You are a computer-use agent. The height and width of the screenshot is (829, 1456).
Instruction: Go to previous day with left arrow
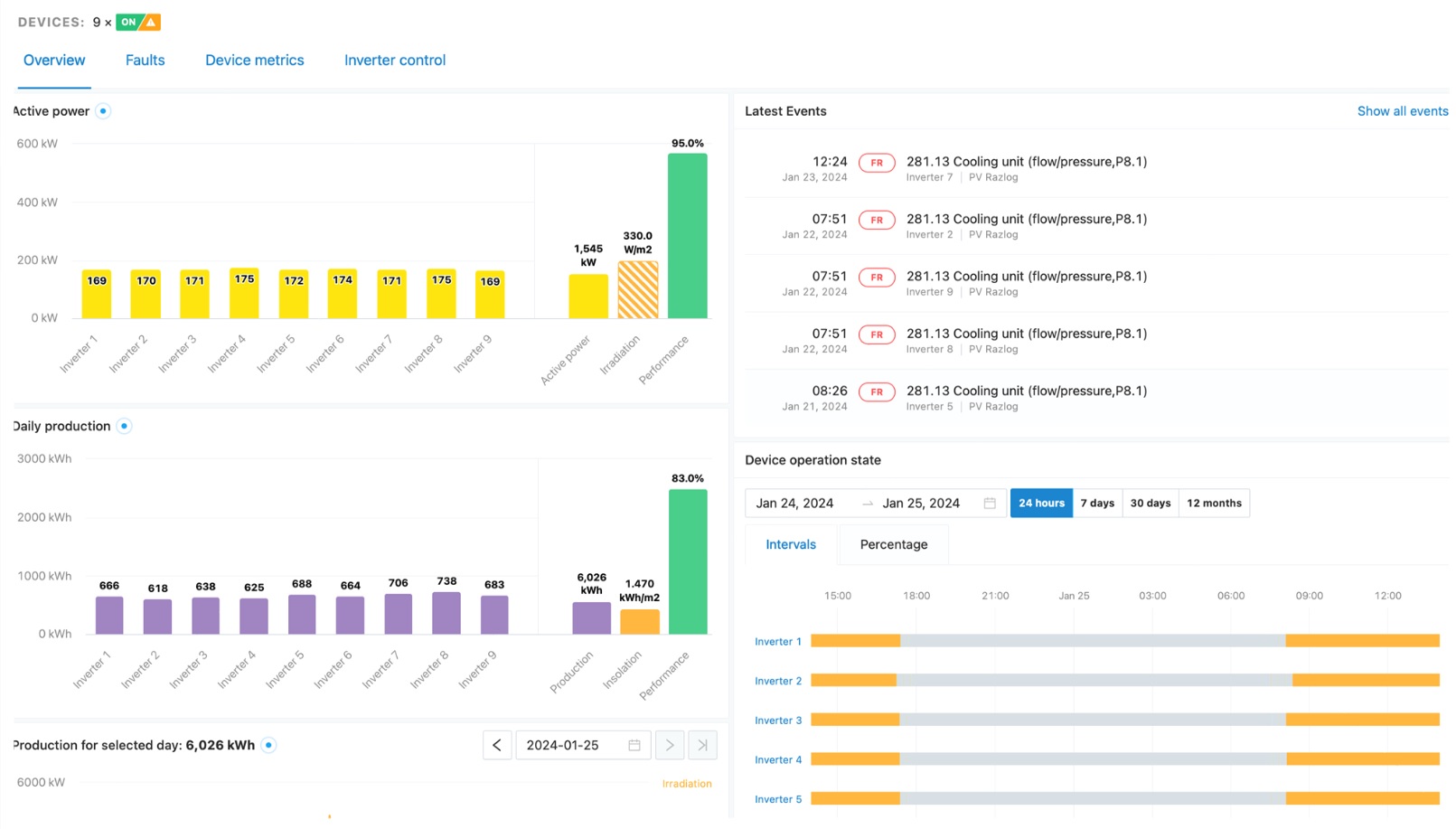[x=497, y=745]
